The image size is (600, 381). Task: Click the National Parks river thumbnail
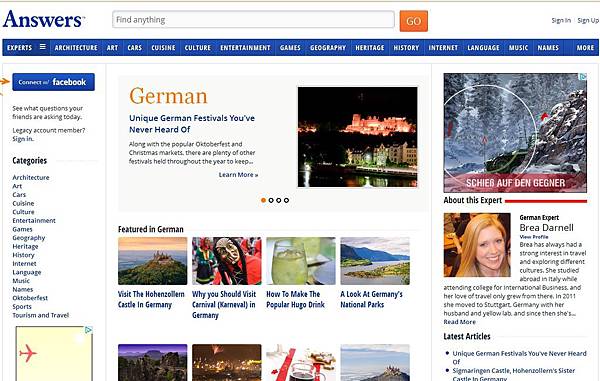pyautogui.click(x=375, y=261)
